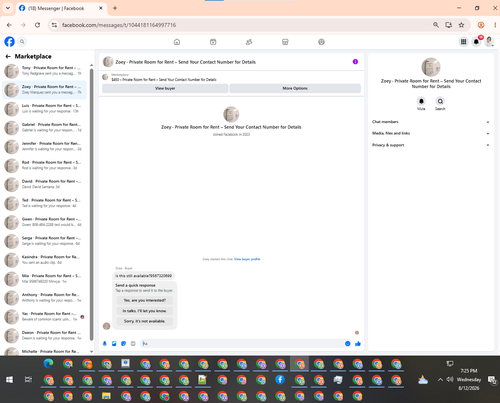Search in conversation using Search icon
This screenshot has width=500, height=403.
[440, 101]
